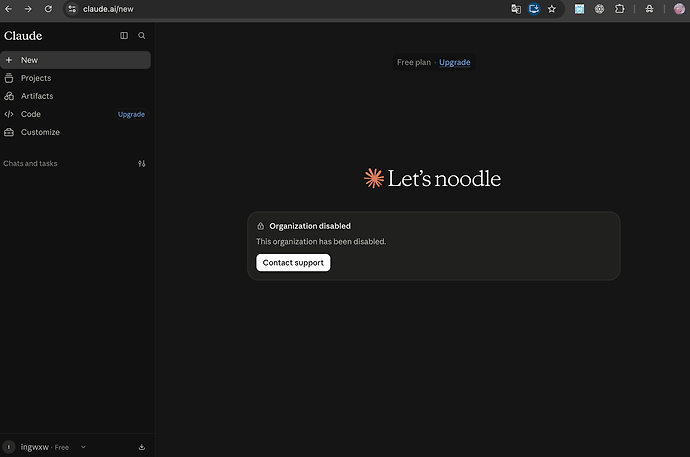690x457 pixels.
Task: Open the translate page icon
Action: [x=516, y=9]
